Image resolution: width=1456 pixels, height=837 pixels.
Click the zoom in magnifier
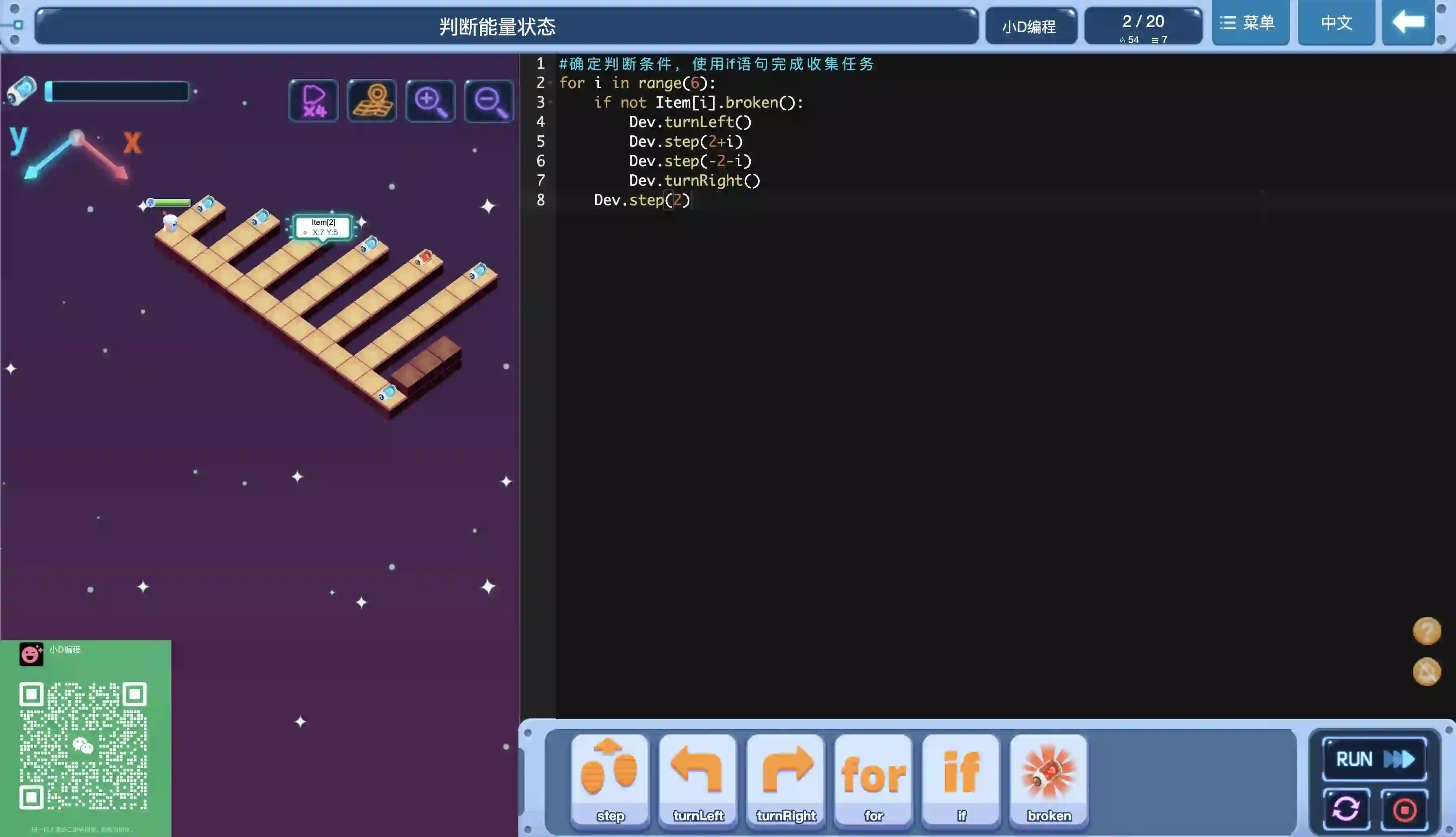430,101
